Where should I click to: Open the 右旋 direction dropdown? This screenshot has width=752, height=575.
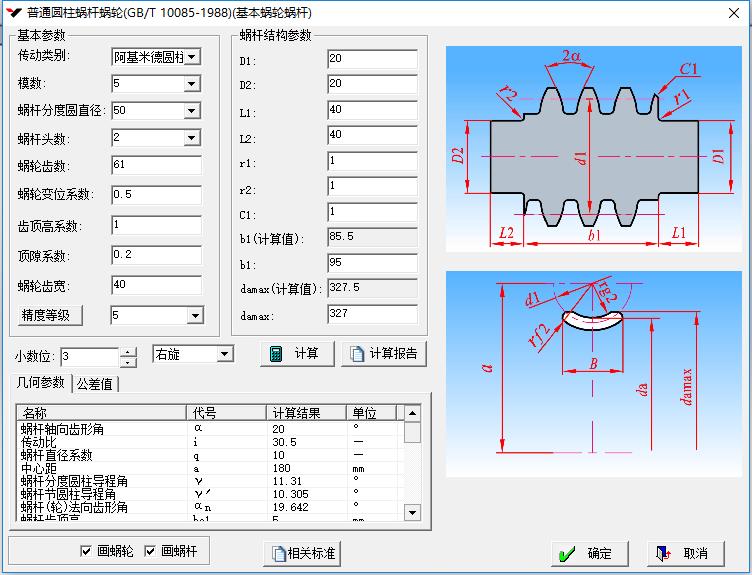click(x=224, y=354)
